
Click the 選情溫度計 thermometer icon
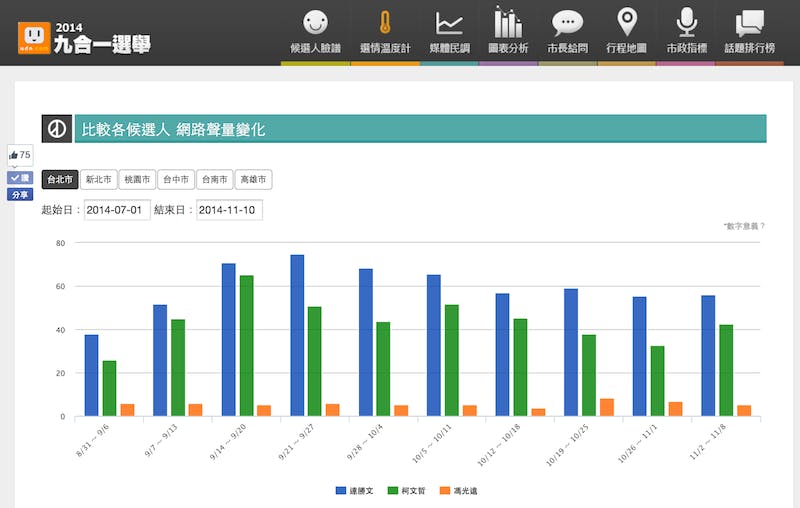(385, 22)
